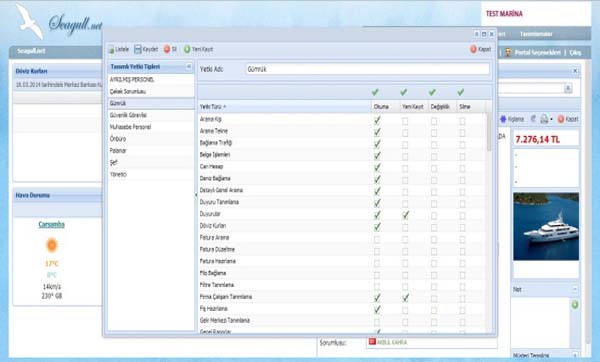Click the Çıkış menu link
The image size is (600, 362).
pyautogui.click(x=575, y=52)
